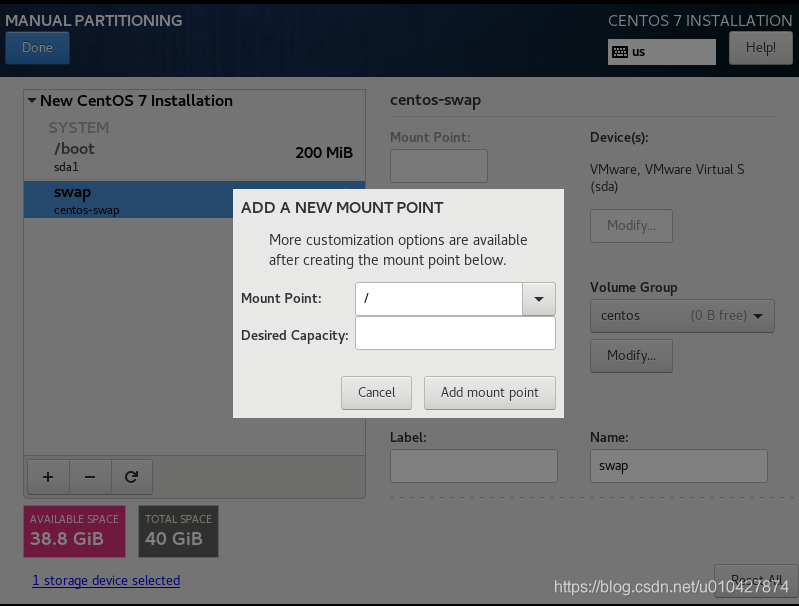Open the 1 storage device selected link
Image resolution: width=799 pixels, height=606 pixels.
(106, 581)
